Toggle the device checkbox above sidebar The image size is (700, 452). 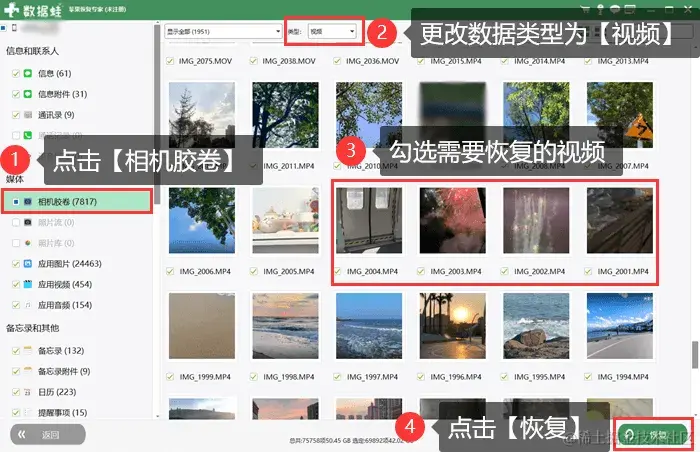pos(4,28)
